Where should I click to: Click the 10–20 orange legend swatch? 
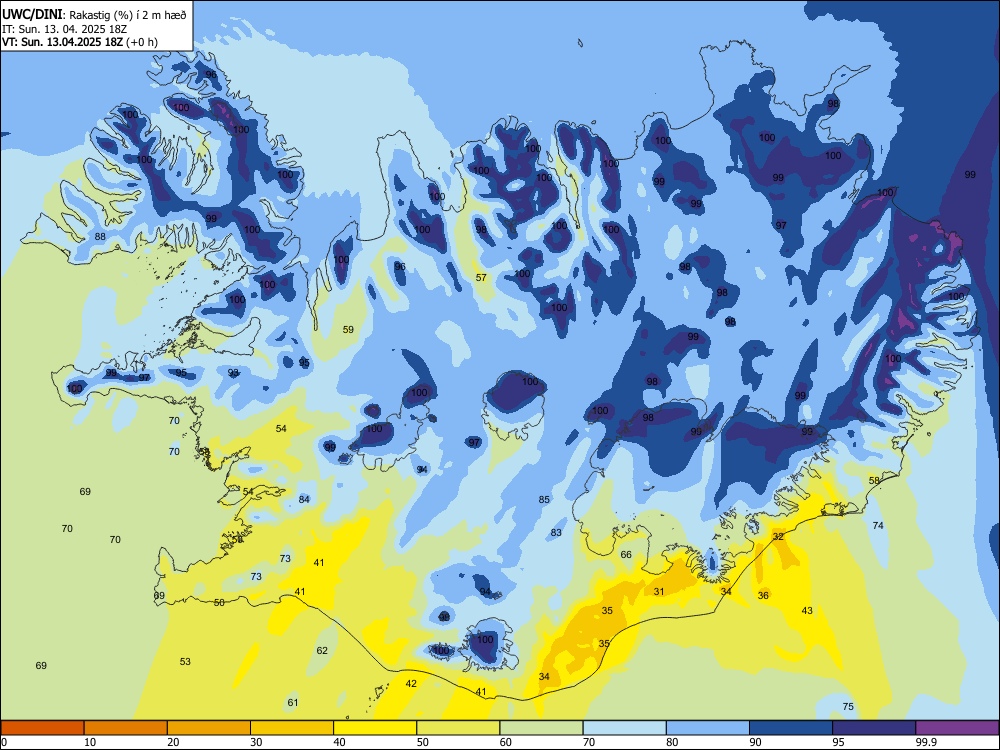tap(126, 728)
